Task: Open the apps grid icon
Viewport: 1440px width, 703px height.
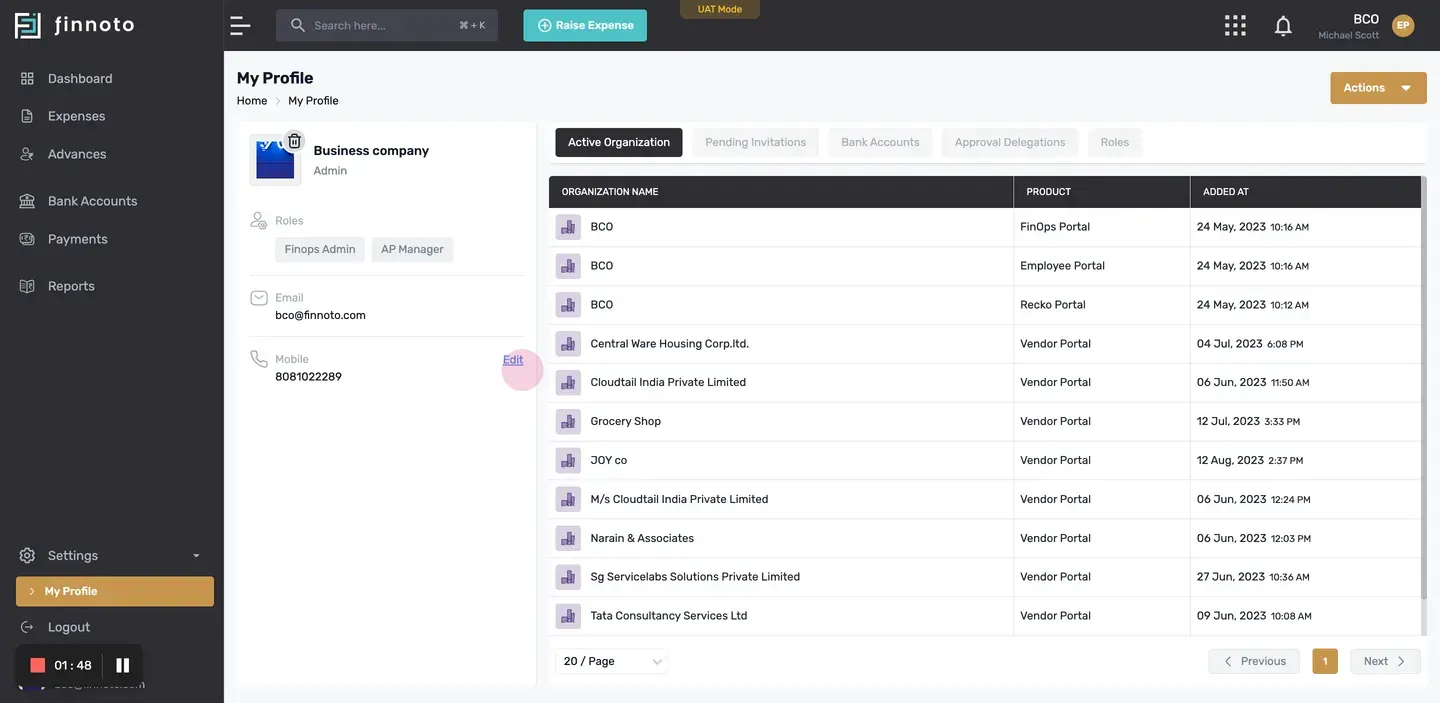Action: click(1235, 25)
